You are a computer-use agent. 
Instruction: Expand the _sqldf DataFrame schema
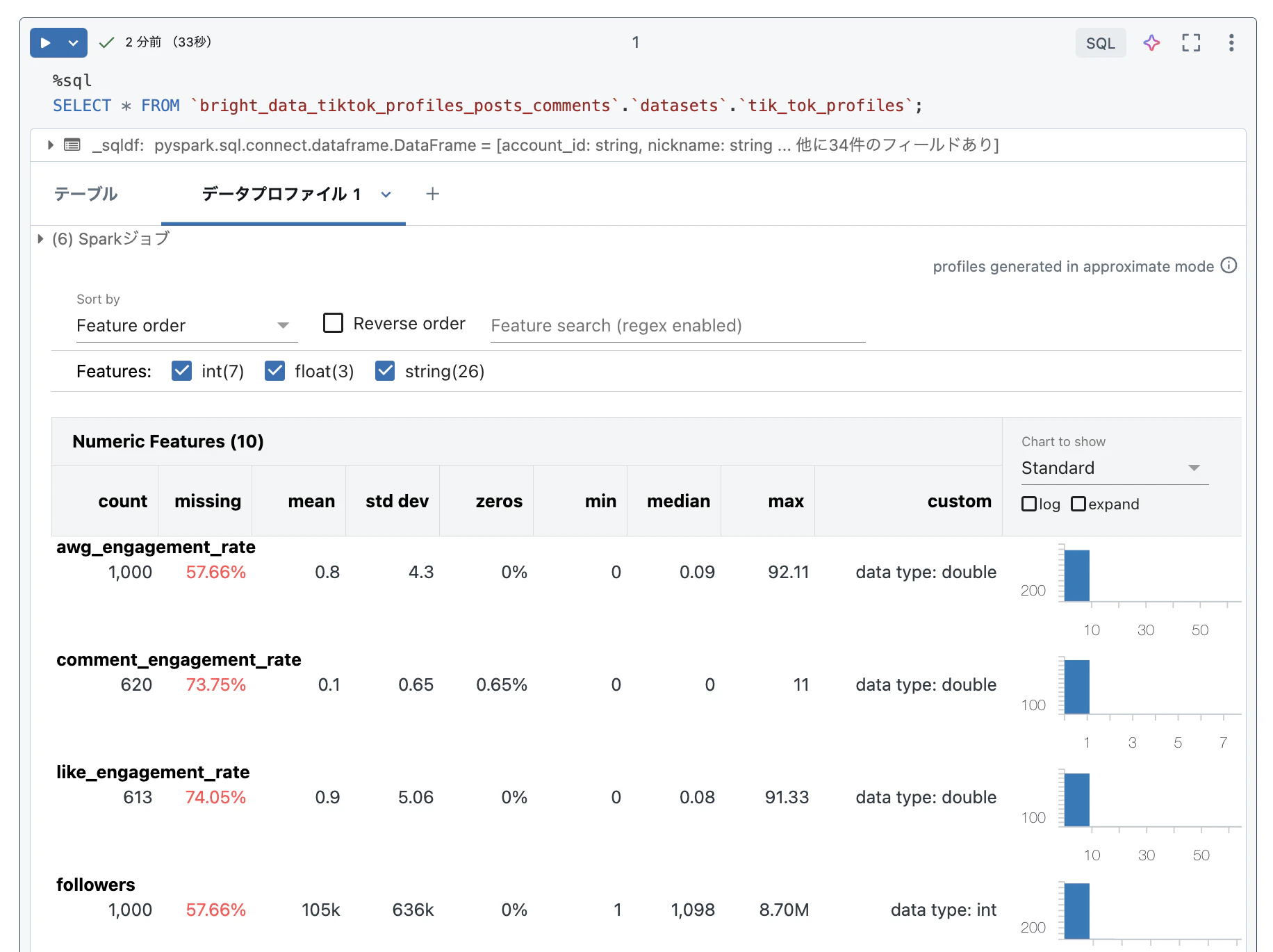point(50,145)
